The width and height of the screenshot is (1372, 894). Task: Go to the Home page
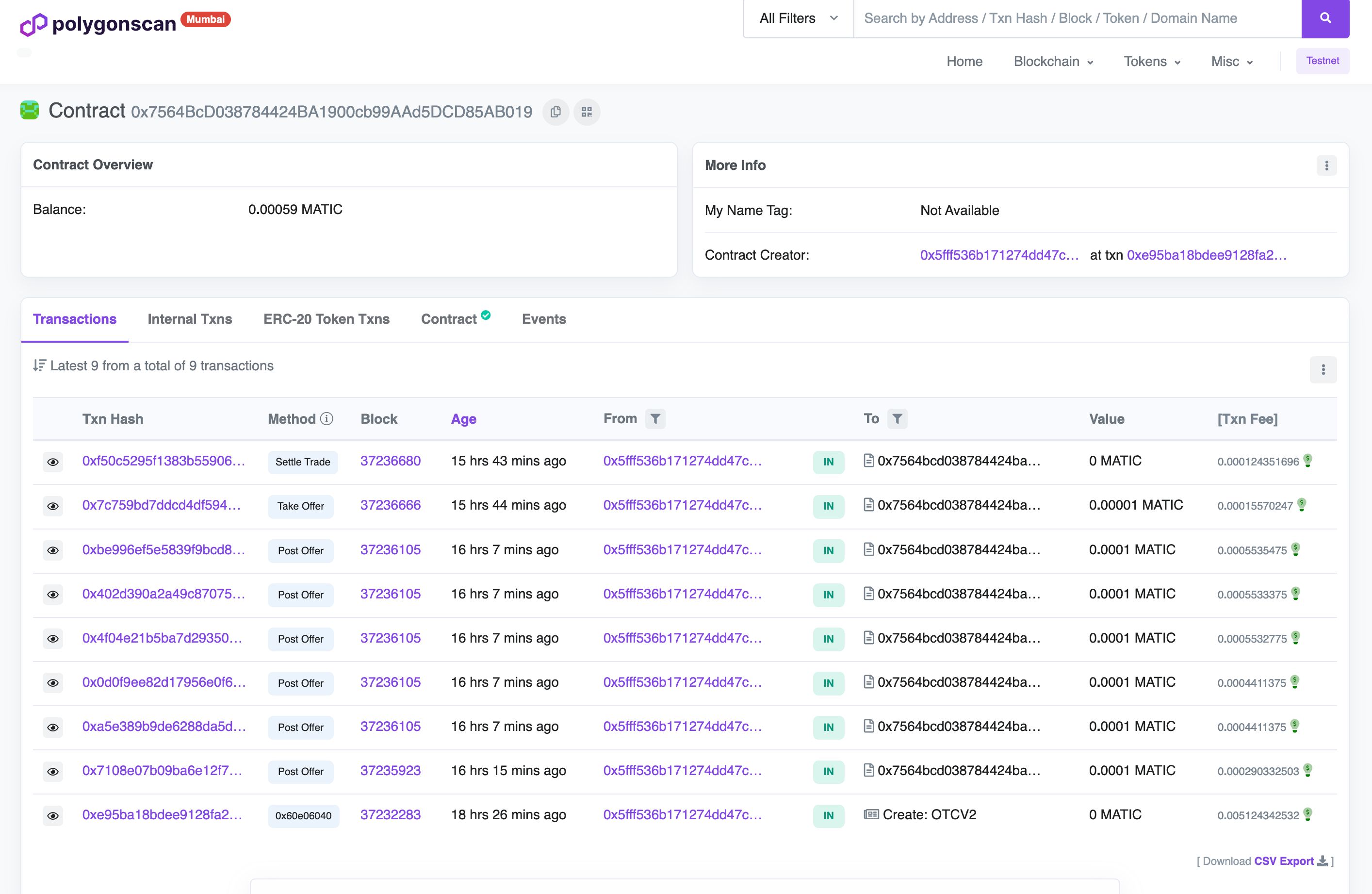point(964,62)
